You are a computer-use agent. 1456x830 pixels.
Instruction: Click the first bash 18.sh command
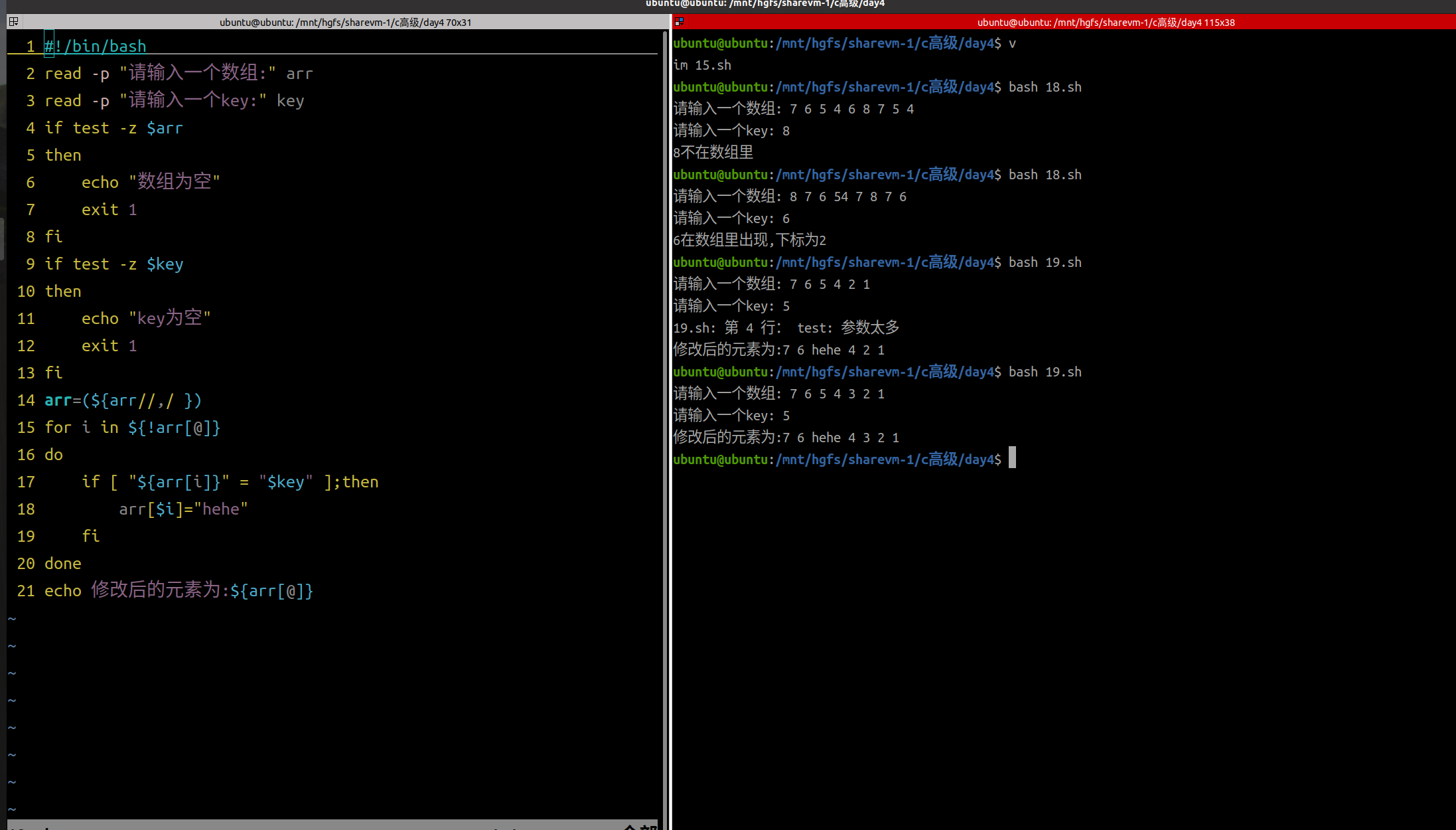coord(1045,87)
